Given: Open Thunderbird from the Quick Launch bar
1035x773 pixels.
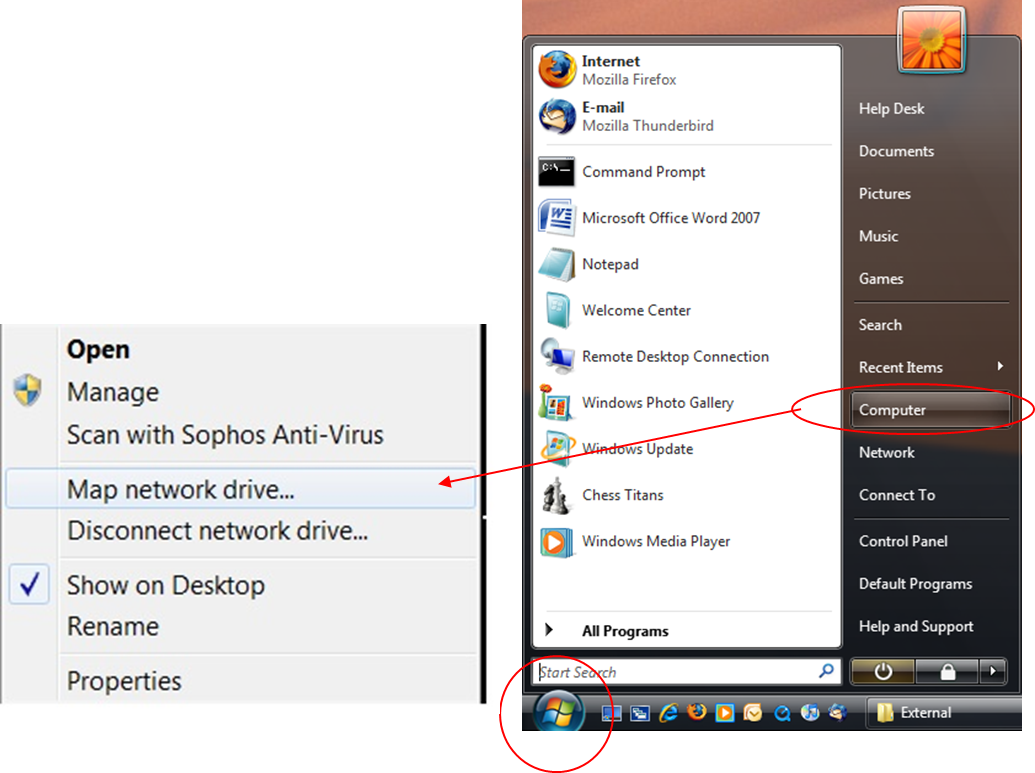Looking at the screenshot, I should click(838, 713).
